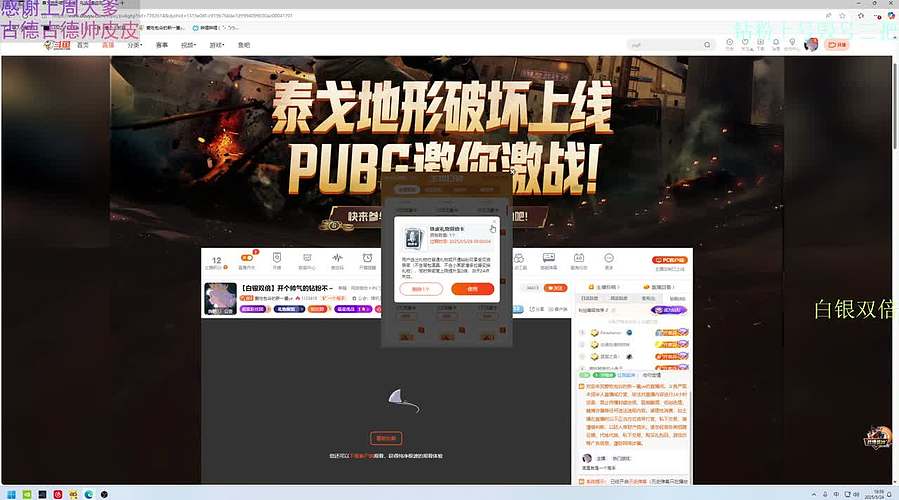This screenshot has height=500, width=899.
Task: Expand the 分类 dropdown in navigation
Action: (x=134, y=45)
